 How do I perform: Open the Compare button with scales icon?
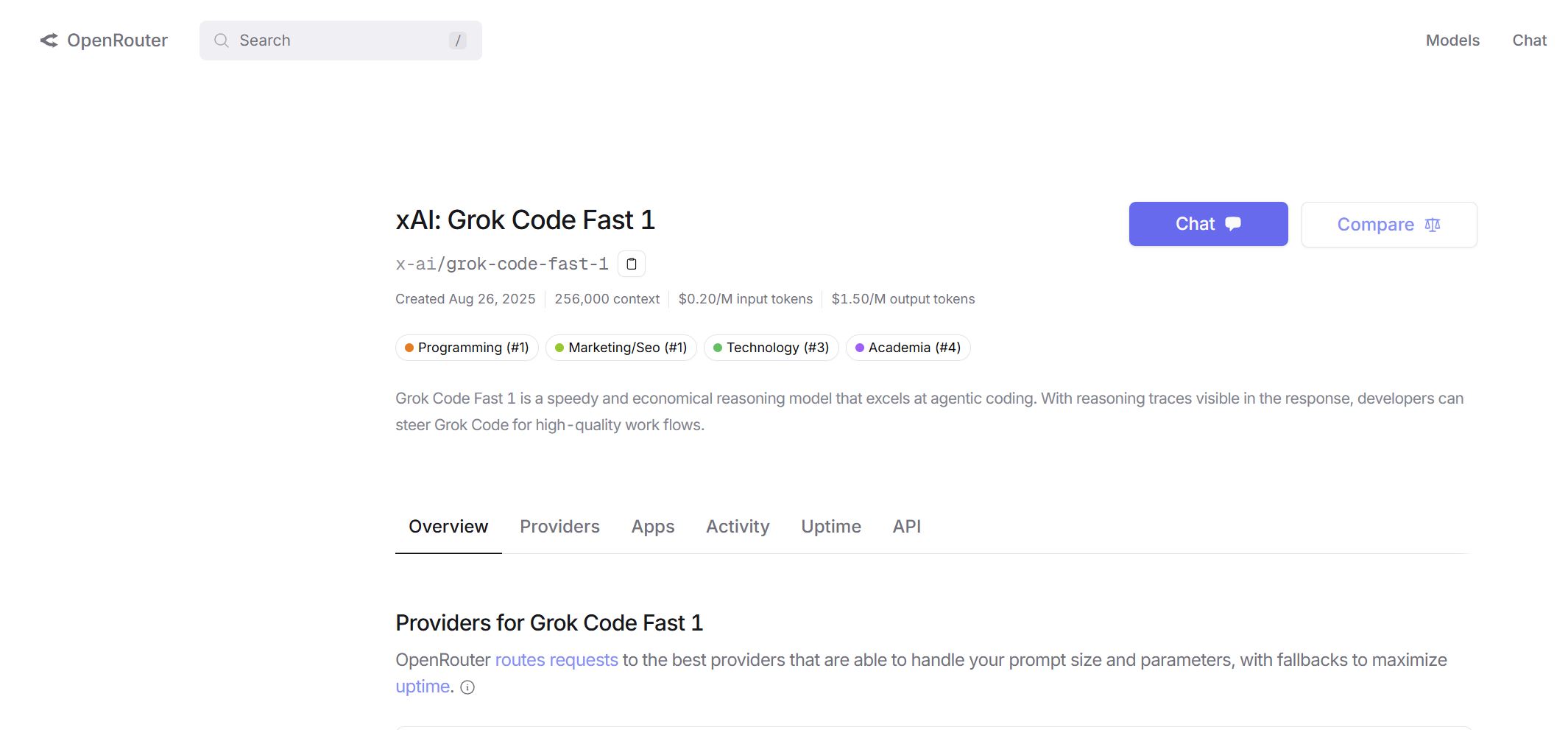1388,225
